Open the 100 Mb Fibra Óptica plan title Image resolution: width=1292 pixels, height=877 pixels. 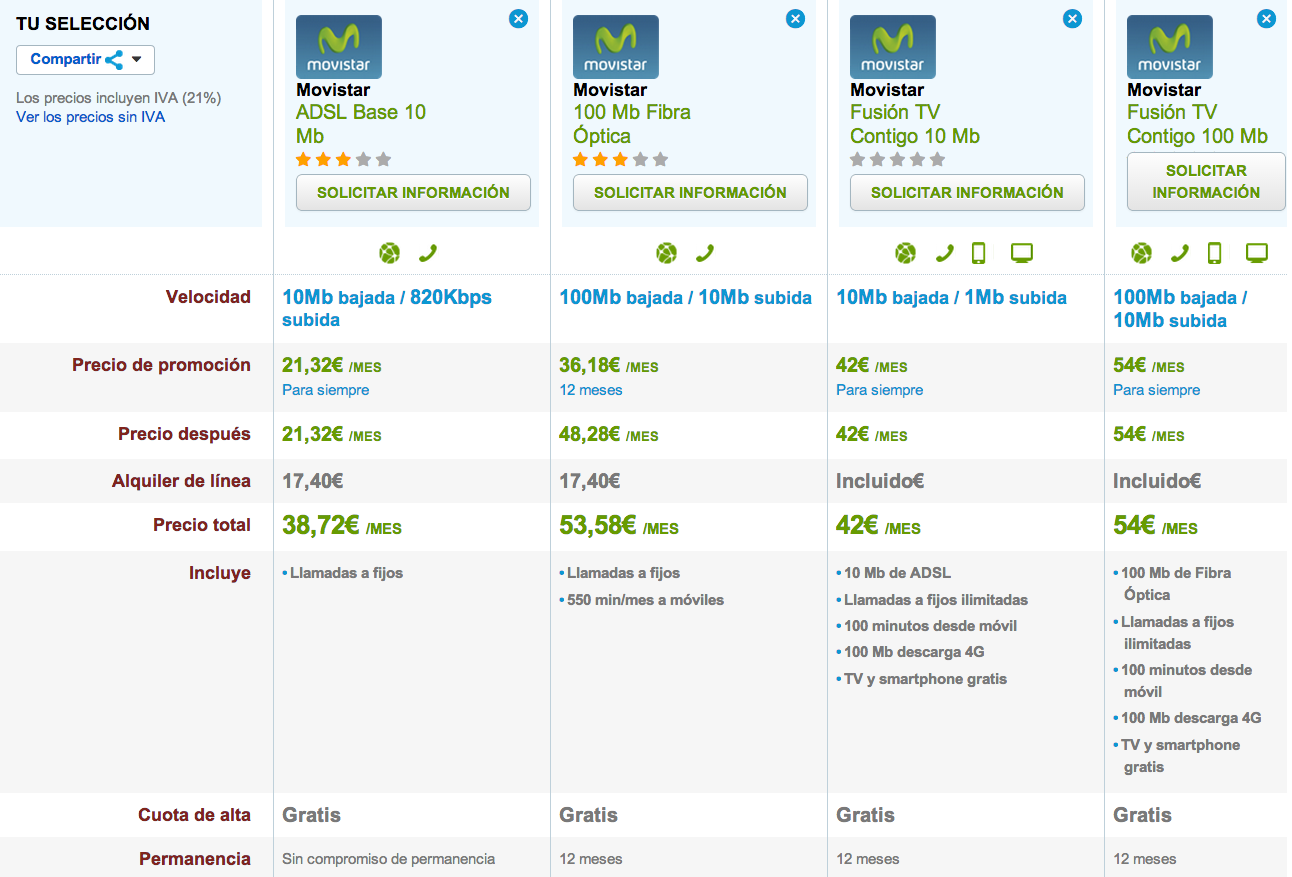[632, 124]
